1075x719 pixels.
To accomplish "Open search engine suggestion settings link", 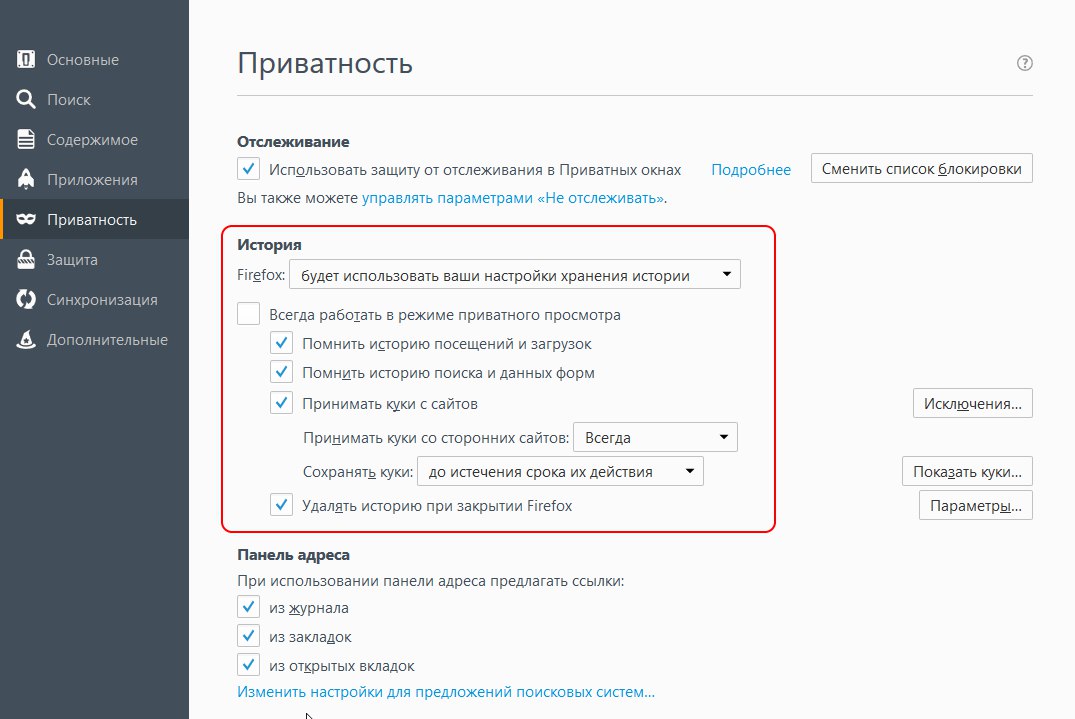I will (x=446, y=692).
